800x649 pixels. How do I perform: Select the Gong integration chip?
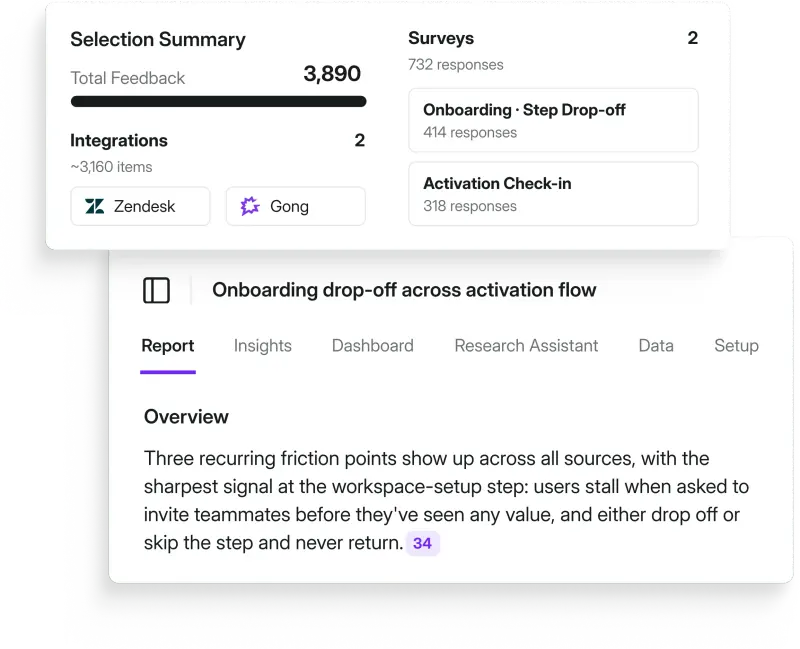295,206
